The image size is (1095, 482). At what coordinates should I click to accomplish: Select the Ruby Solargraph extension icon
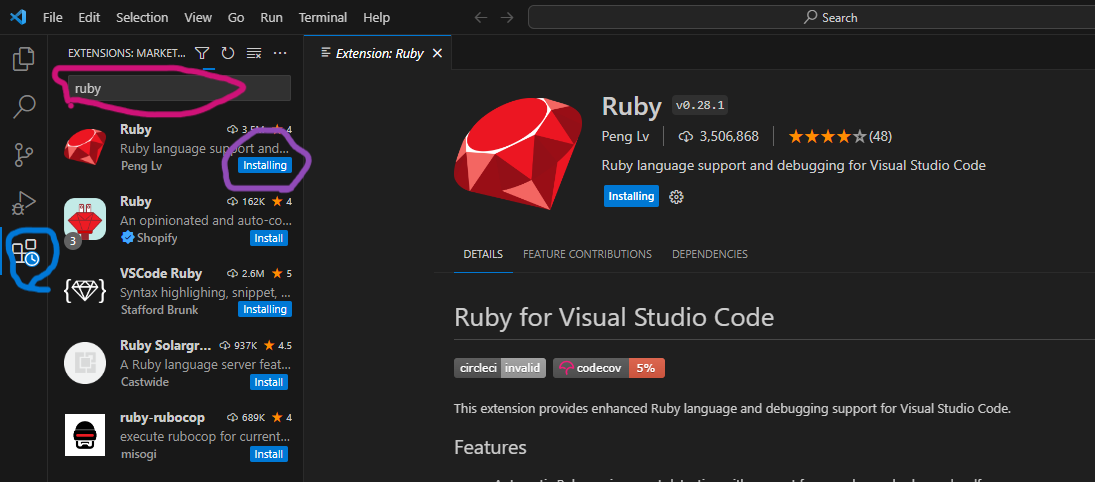point(84,363)
